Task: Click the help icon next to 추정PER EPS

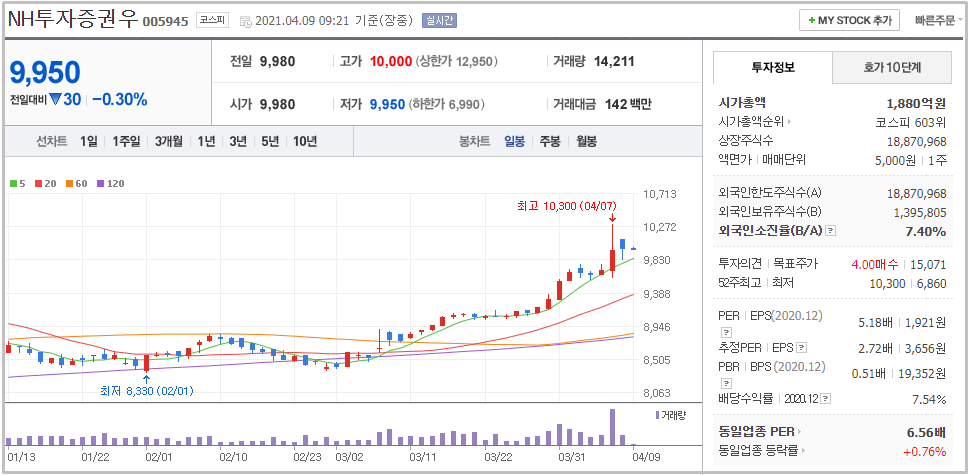Action: click(x=802, y=348)
